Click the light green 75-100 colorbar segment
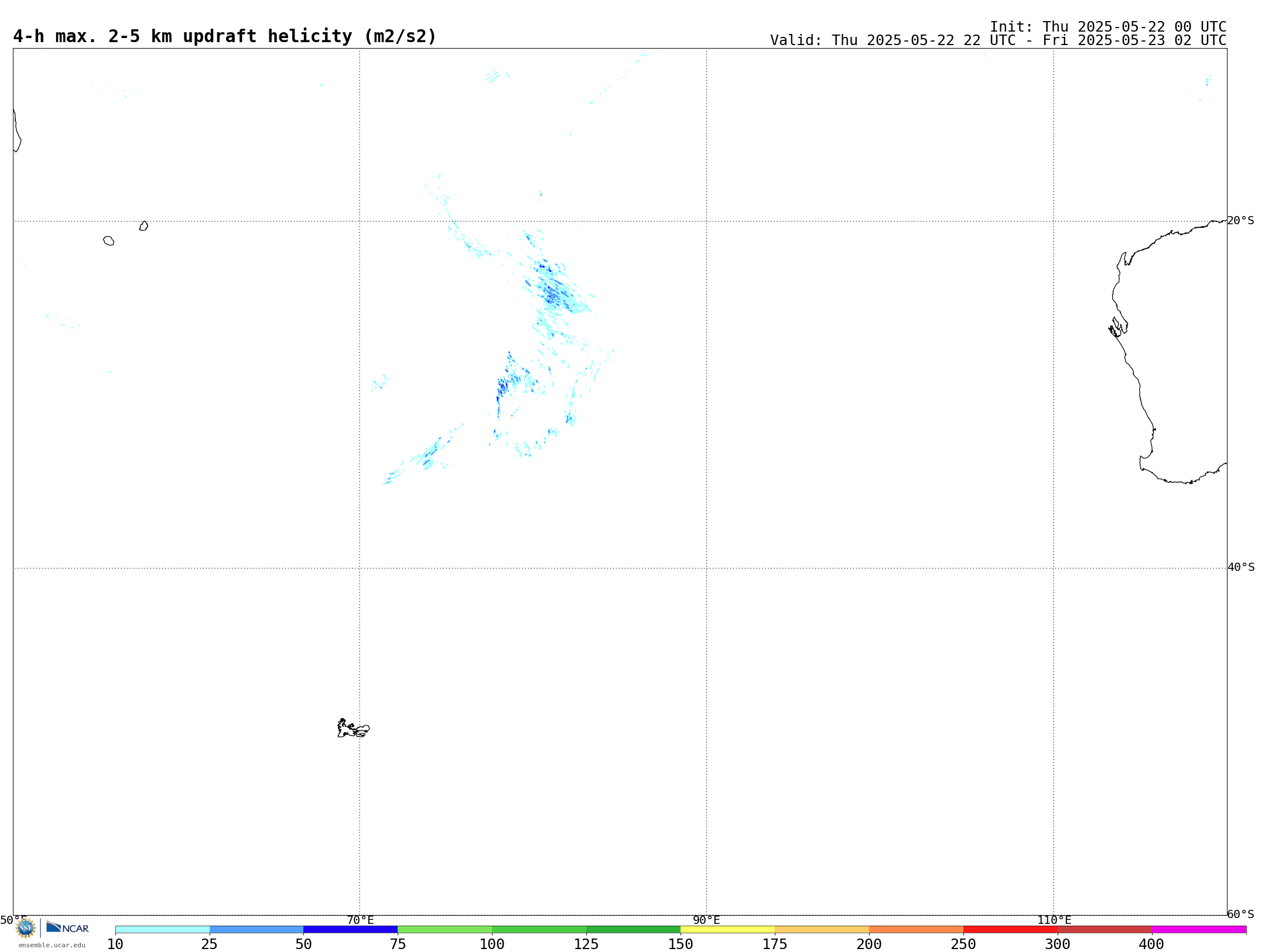Viewport: 1265px width, 952px height. [x=445, y=929]
